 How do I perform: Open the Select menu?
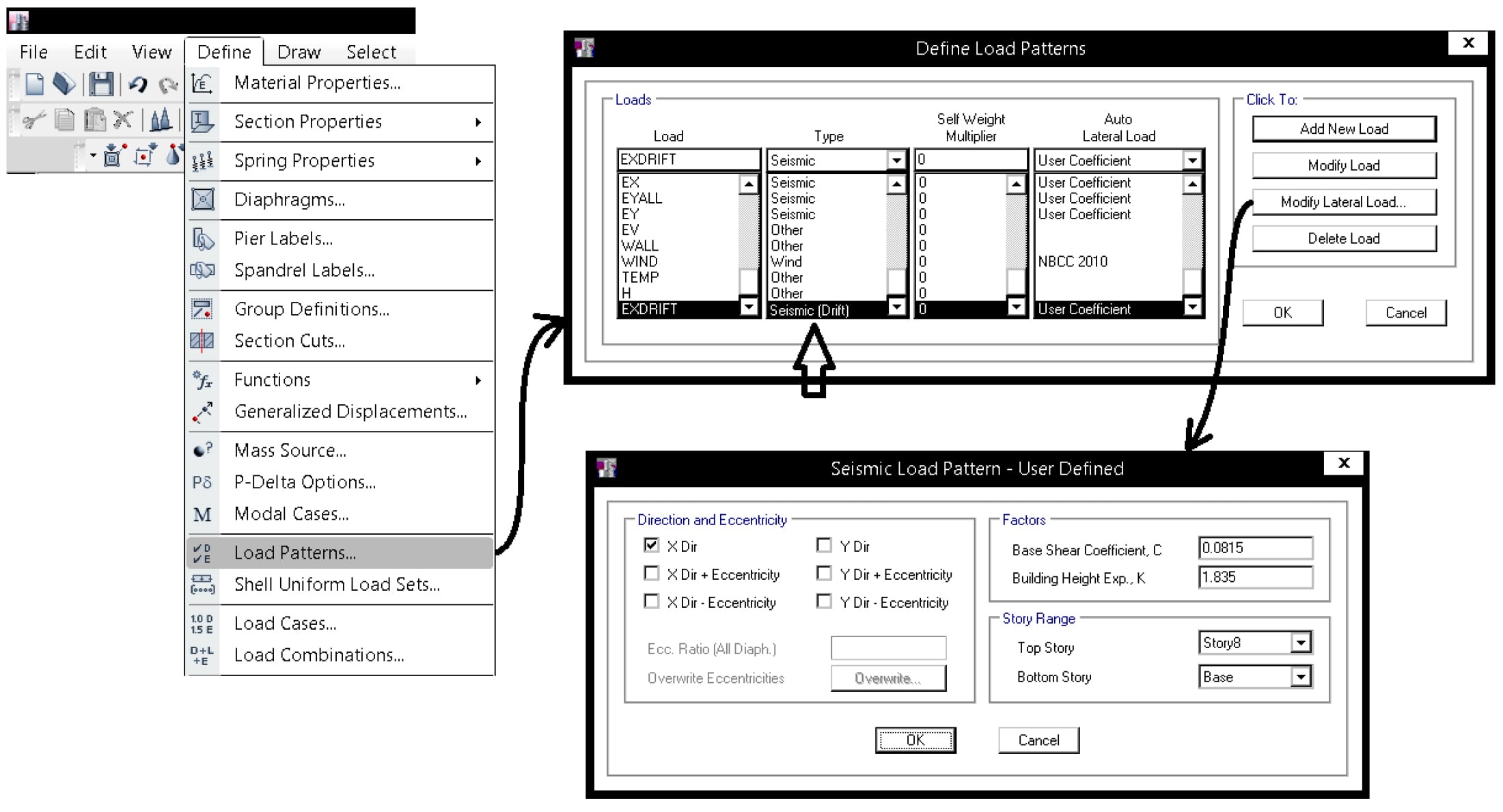click(371, 52)
